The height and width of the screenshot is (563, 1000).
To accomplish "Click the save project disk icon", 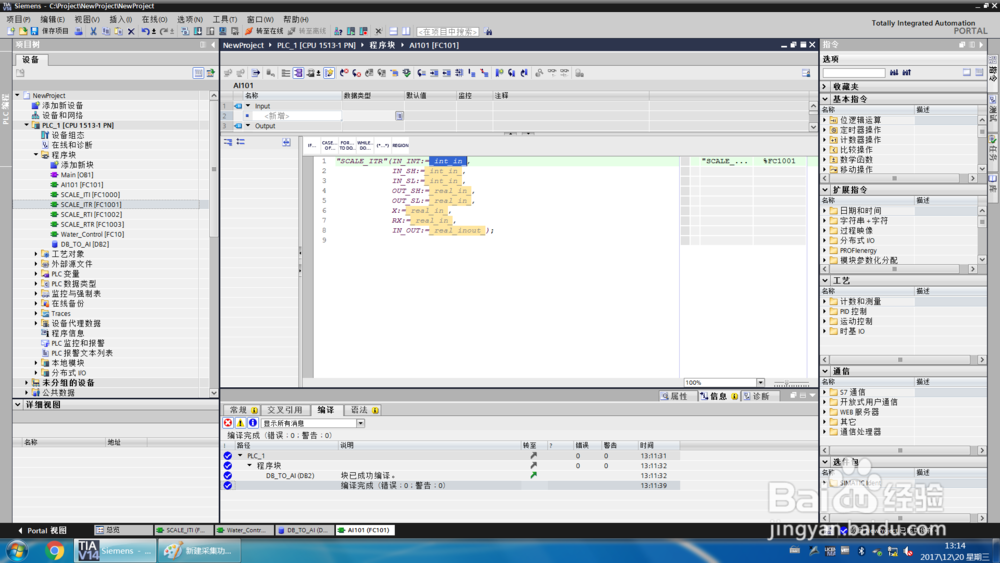I will tap(34, 31).
